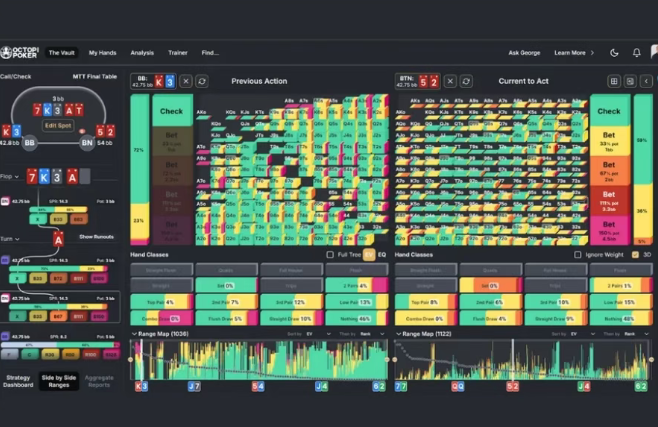The height and width of the screenshot is (427, 658).
Task: Toggle dark mode moon icon
Action: [614, 53]
